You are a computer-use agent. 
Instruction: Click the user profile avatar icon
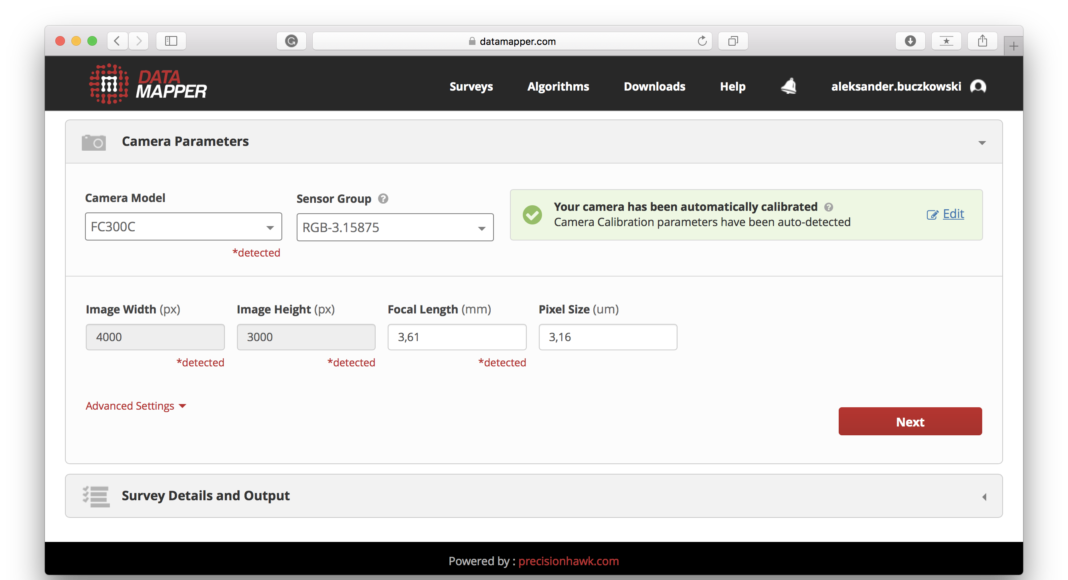pos(978,87)
